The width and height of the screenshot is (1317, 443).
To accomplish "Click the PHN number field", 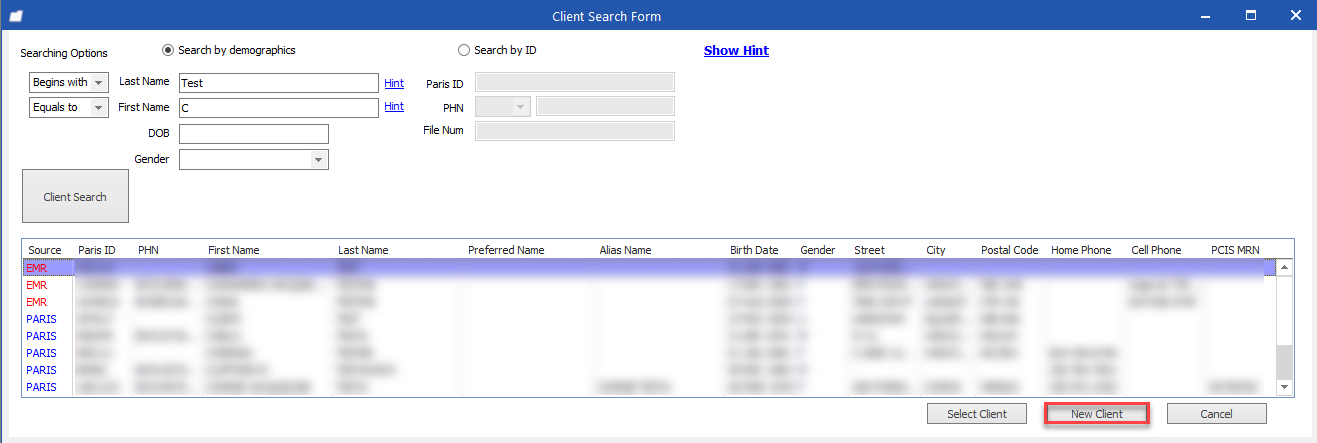I will [x=606, y=106].
